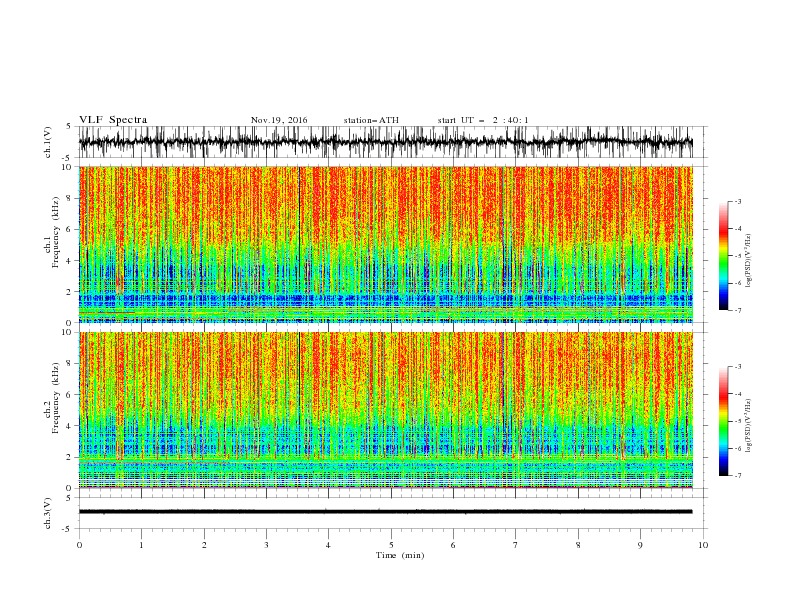
Task: Click the "-3" tick on ch.1 colorbar
Action: click(x=738, y=201)
